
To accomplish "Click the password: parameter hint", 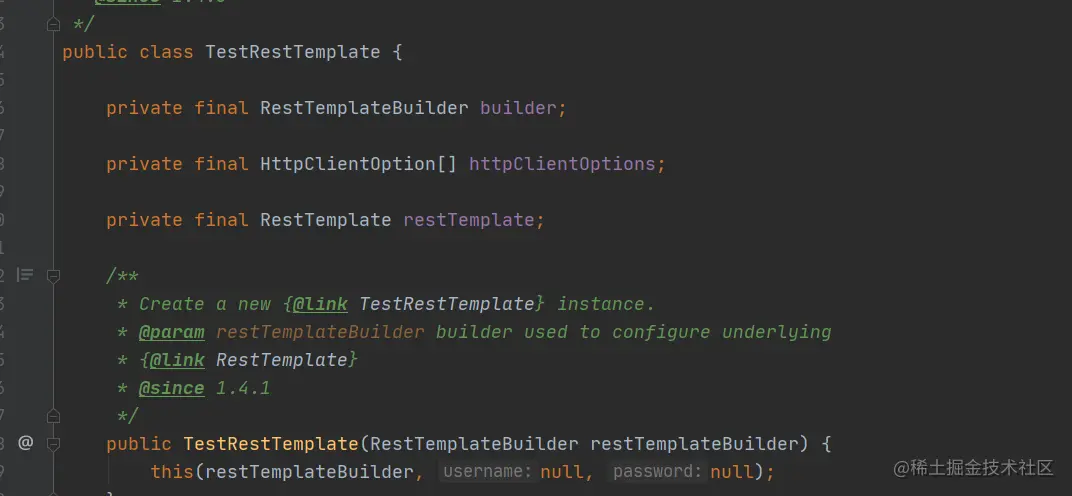I will 658,472.
